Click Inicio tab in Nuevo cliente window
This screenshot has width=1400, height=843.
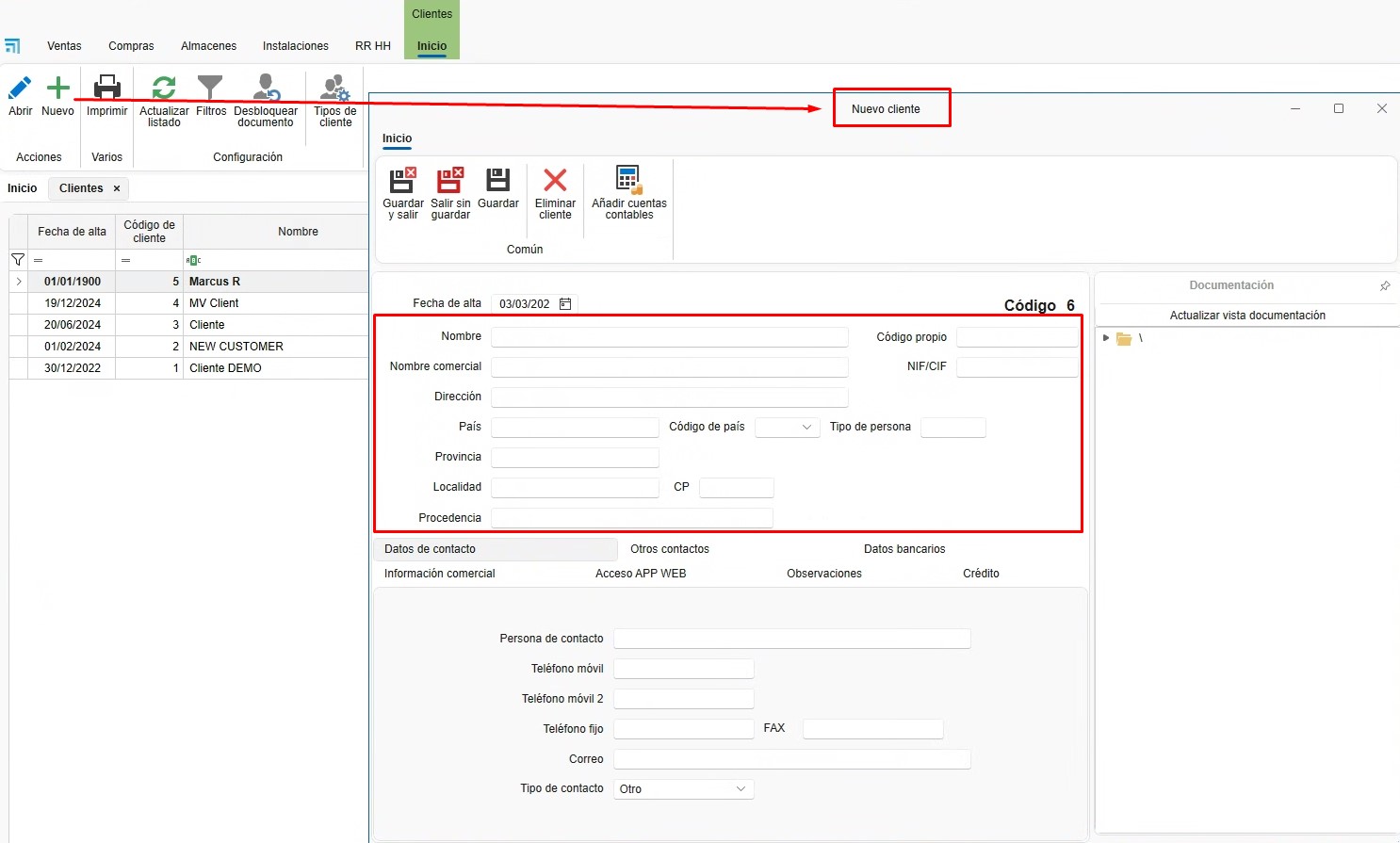click(x=397, y=138)
